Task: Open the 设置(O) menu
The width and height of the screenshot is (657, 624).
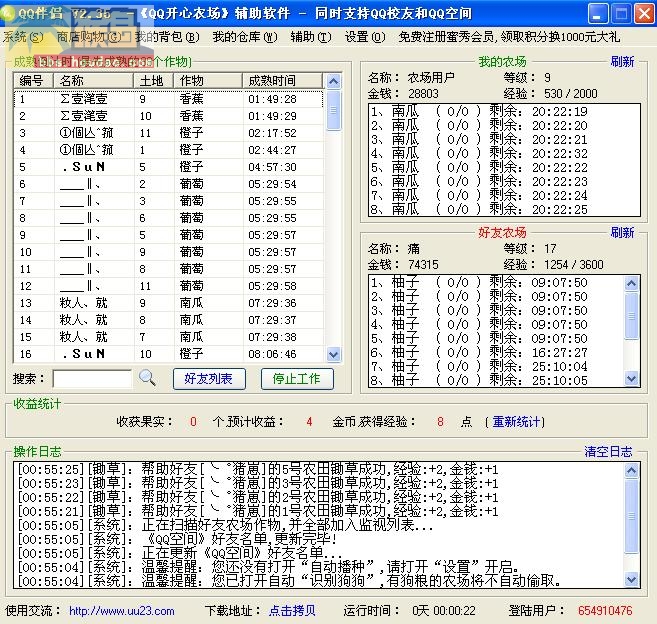Action: (x=365, y=37)
